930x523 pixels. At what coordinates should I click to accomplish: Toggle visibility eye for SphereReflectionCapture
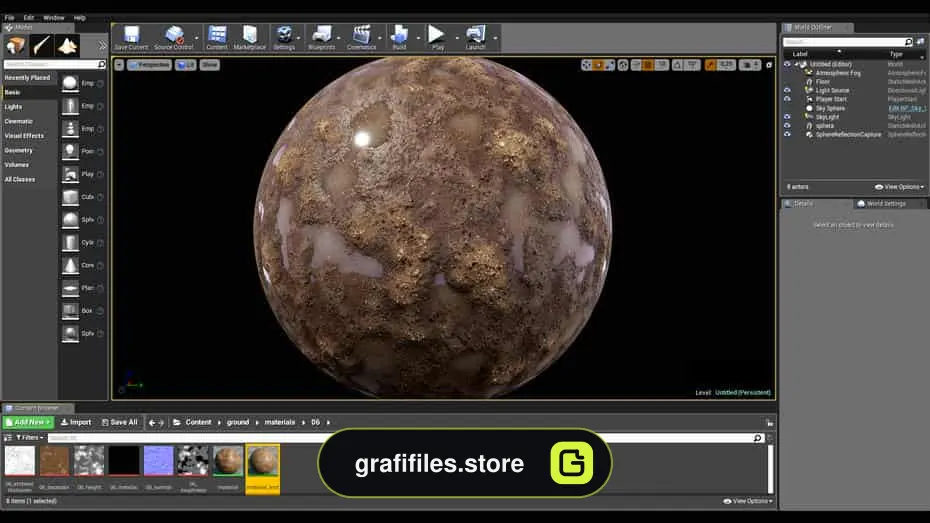pos(787,135)
